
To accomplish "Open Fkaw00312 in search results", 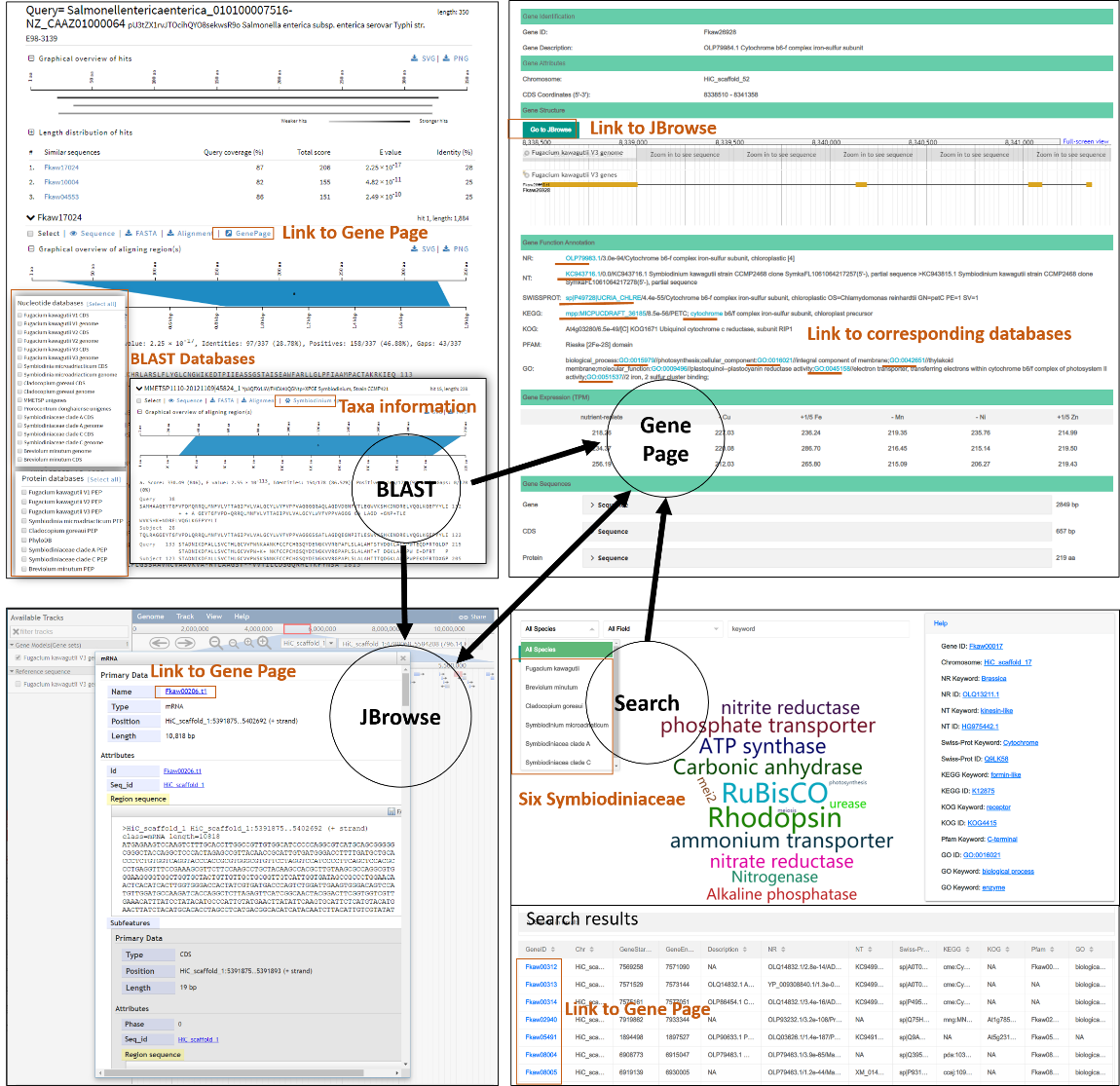I will (x=541, y=967).
